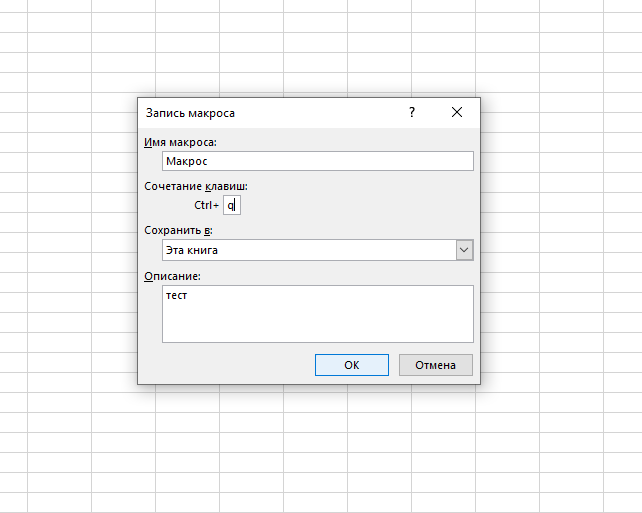Open the Сохранить в dropdown arrow
This screenshot has height=513, width=642.
pos(464,250)
